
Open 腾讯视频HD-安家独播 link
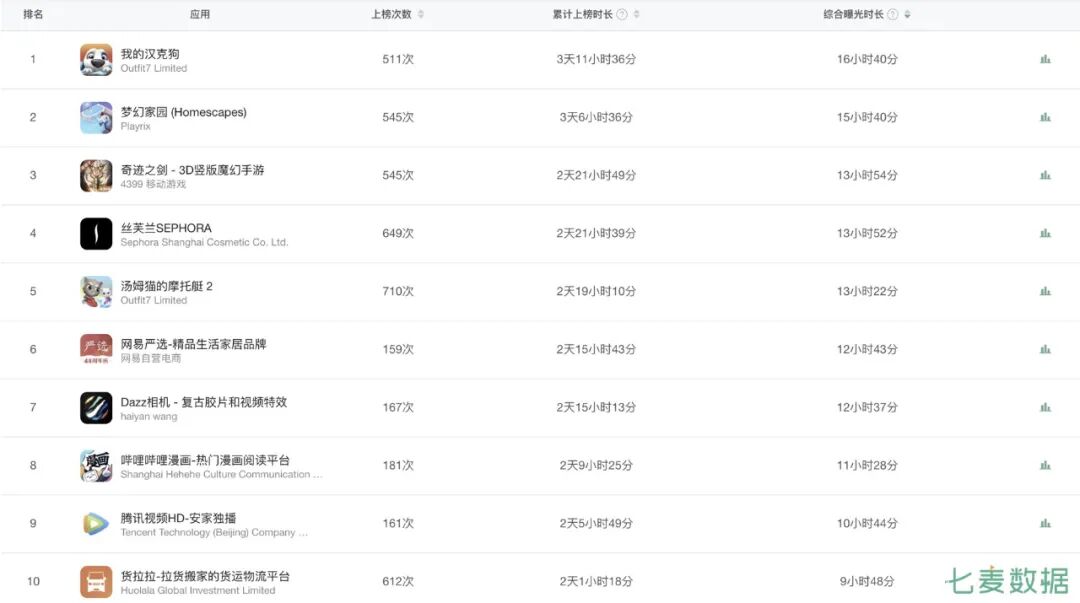pos(178,518)
